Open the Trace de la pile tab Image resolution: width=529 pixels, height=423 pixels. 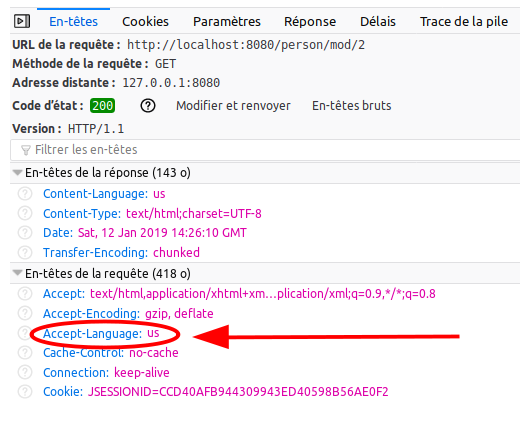[464, 22]
